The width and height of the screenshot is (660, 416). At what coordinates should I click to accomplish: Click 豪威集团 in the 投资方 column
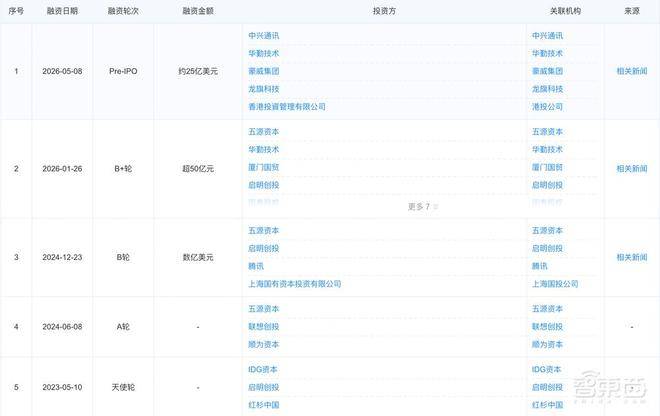(263, 71)
